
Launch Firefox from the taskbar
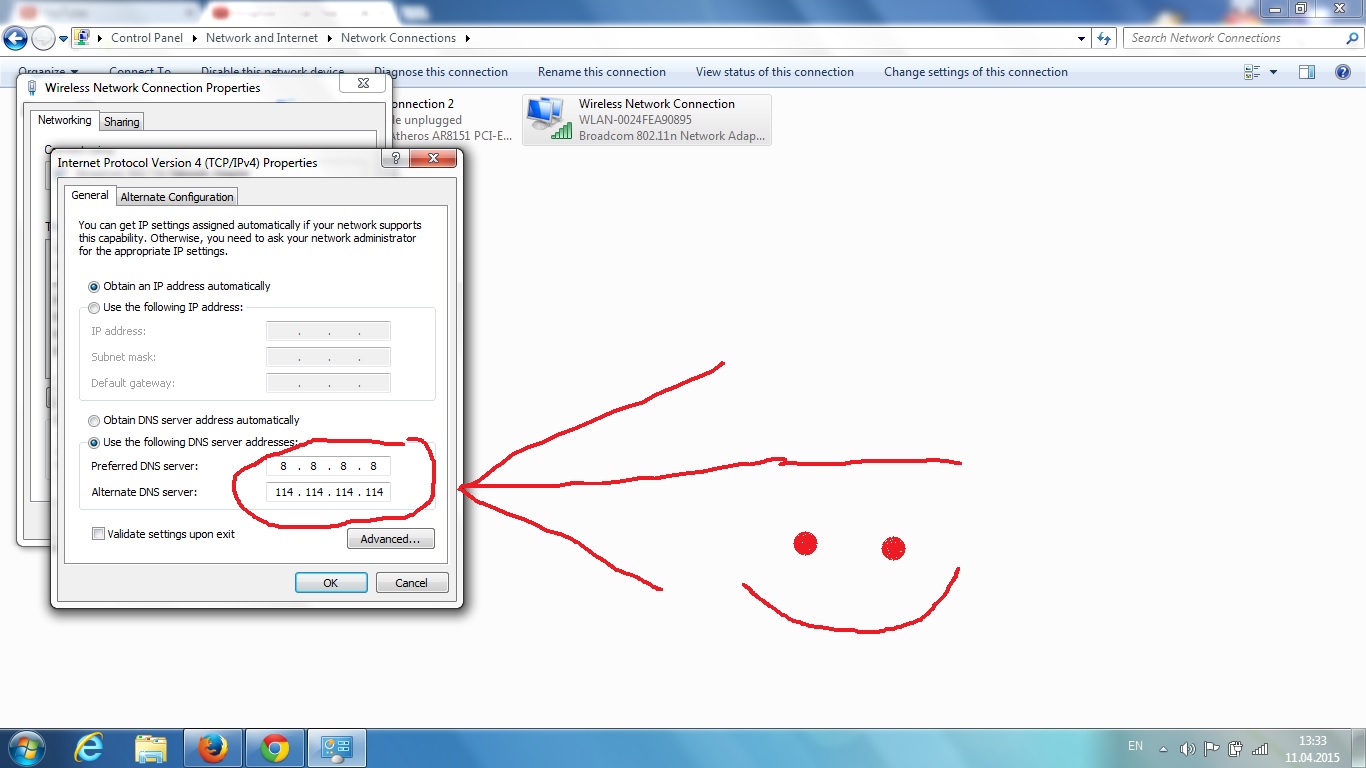point(212,748)
